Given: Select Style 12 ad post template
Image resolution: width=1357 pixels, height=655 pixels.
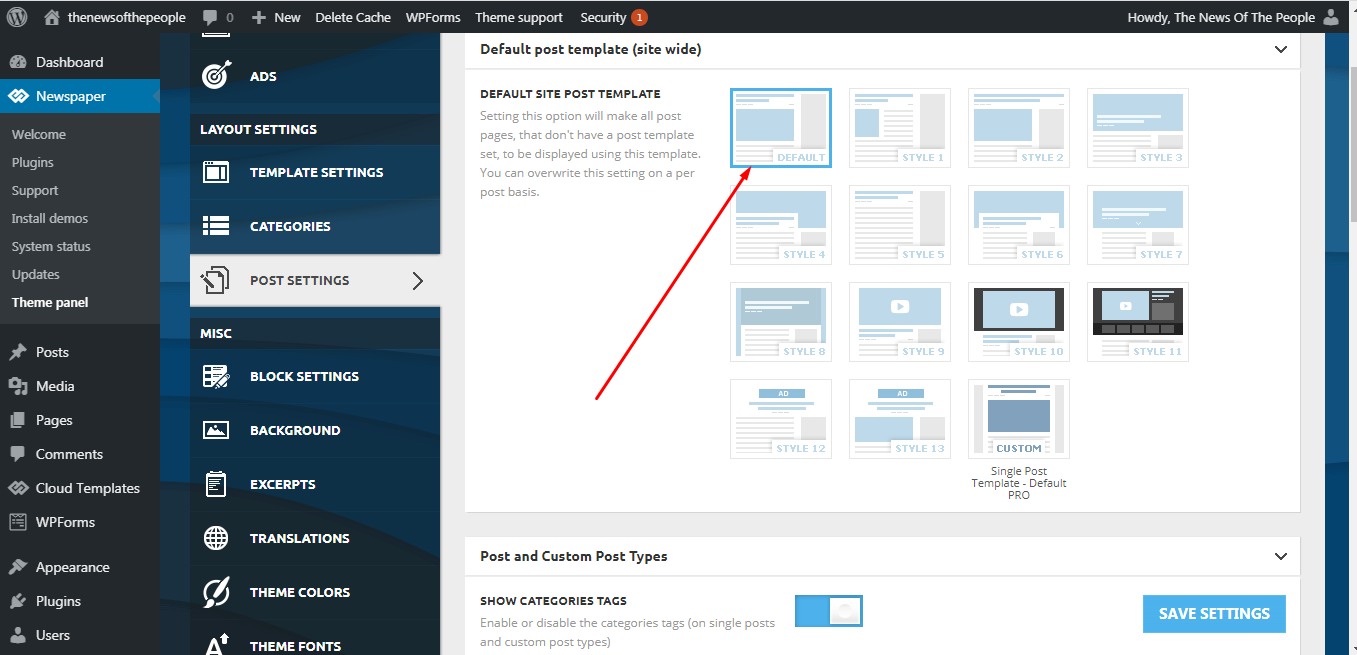Looking at the screenshot, I should (780, 419).
